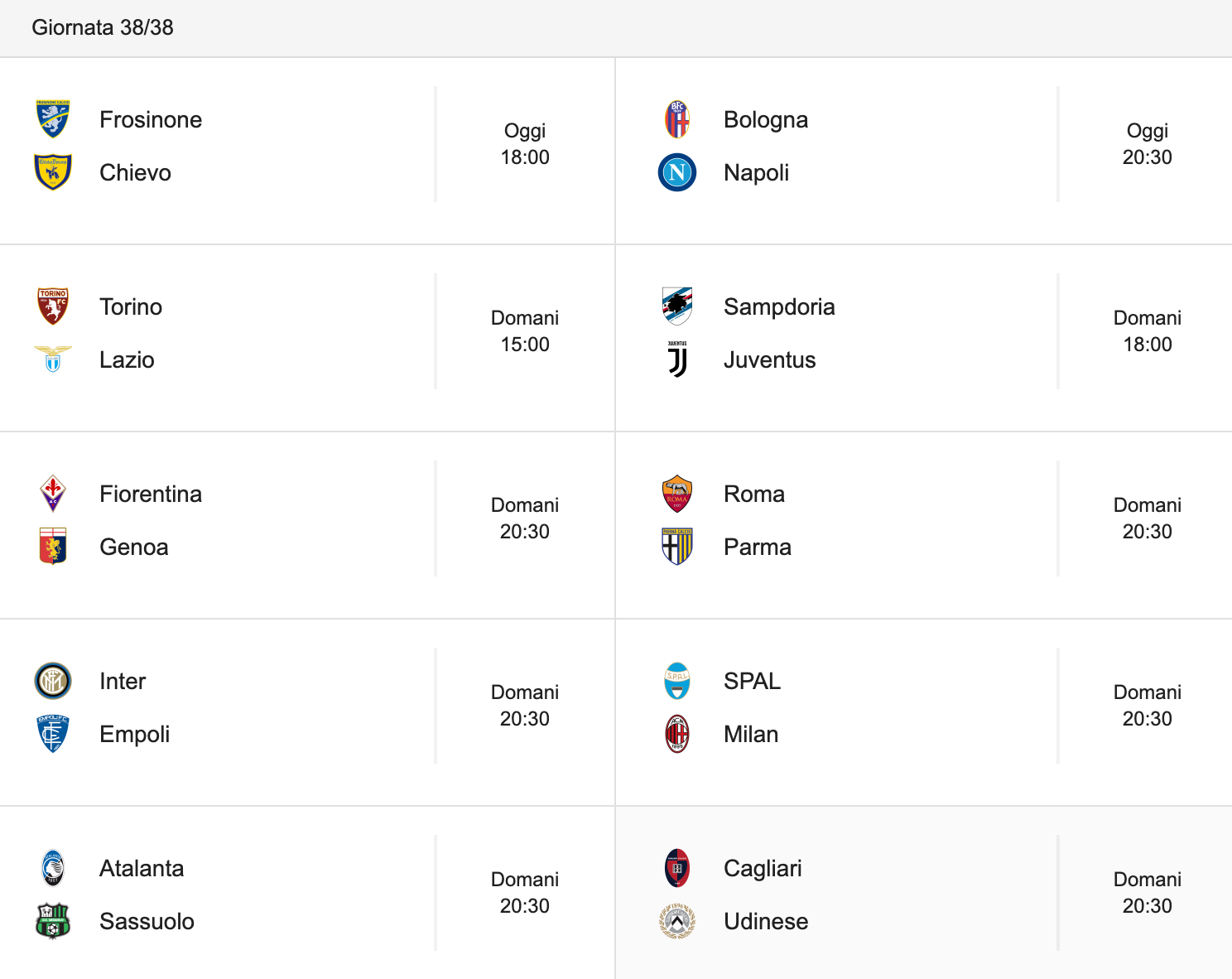Click the Atalanta team name
This screenshot has height=979, width=1232.
142,868
